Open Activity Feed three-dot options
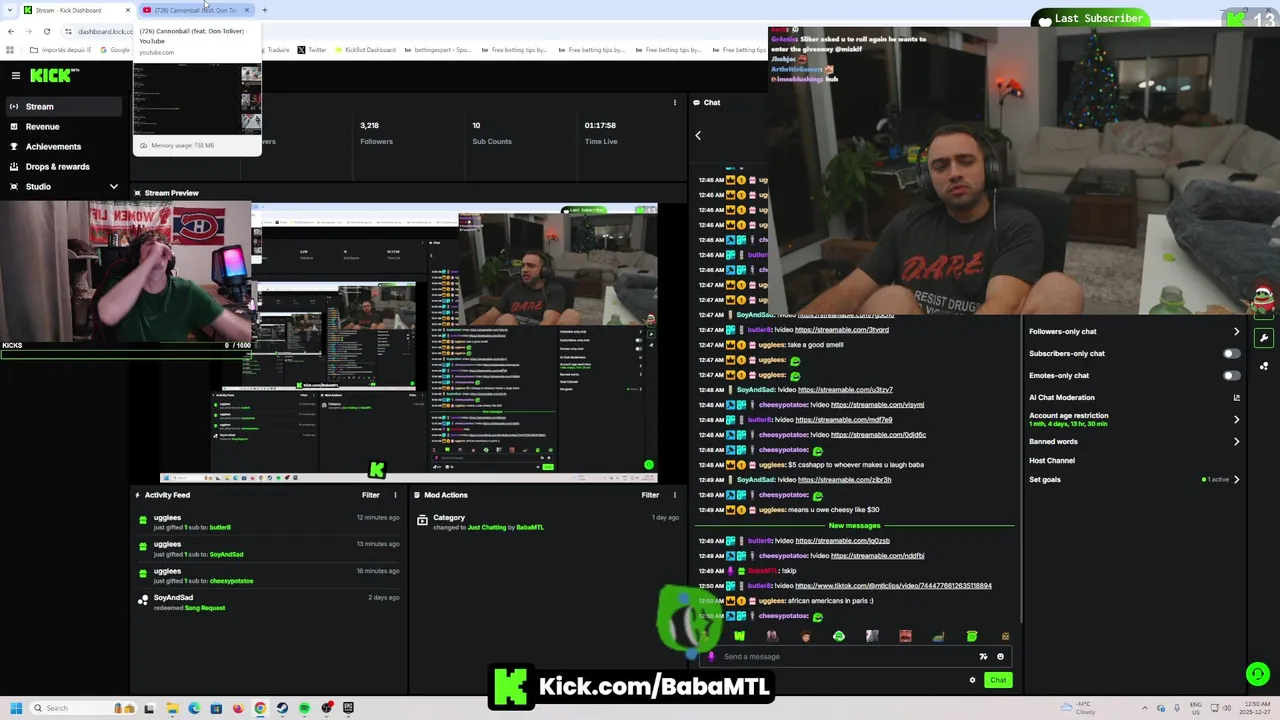The height and width of the screenshot is (720, 1280). (x=395, y=495)
